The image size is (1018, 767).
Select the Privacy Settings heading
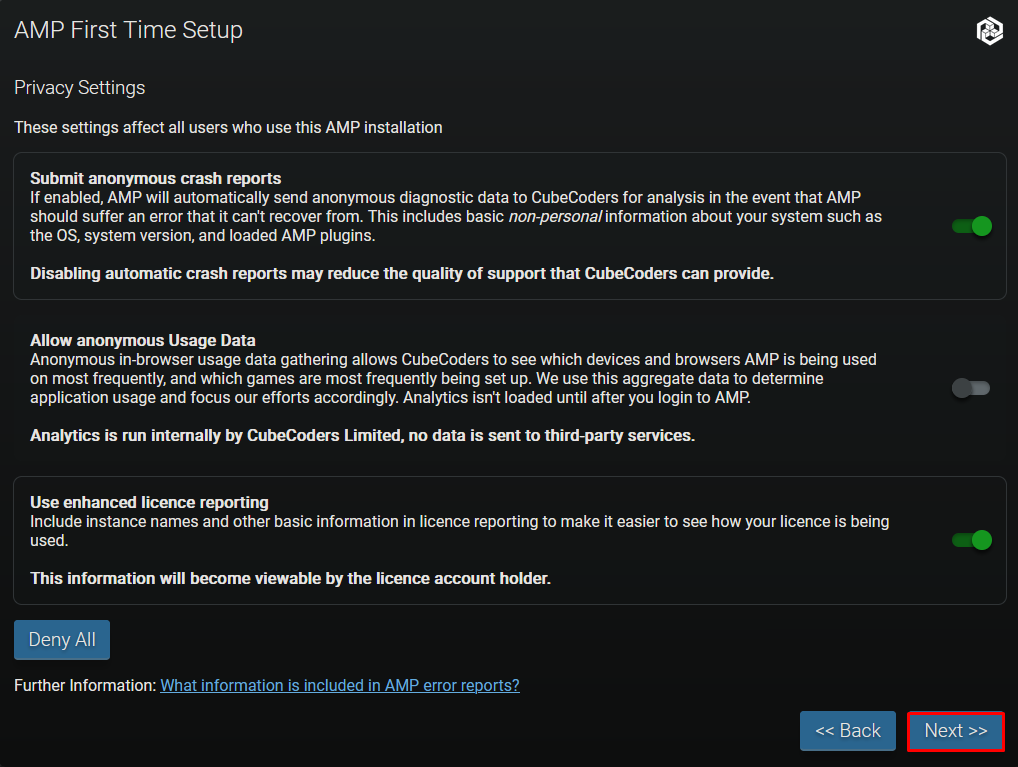pyautogui.click(x=80, y=88)
